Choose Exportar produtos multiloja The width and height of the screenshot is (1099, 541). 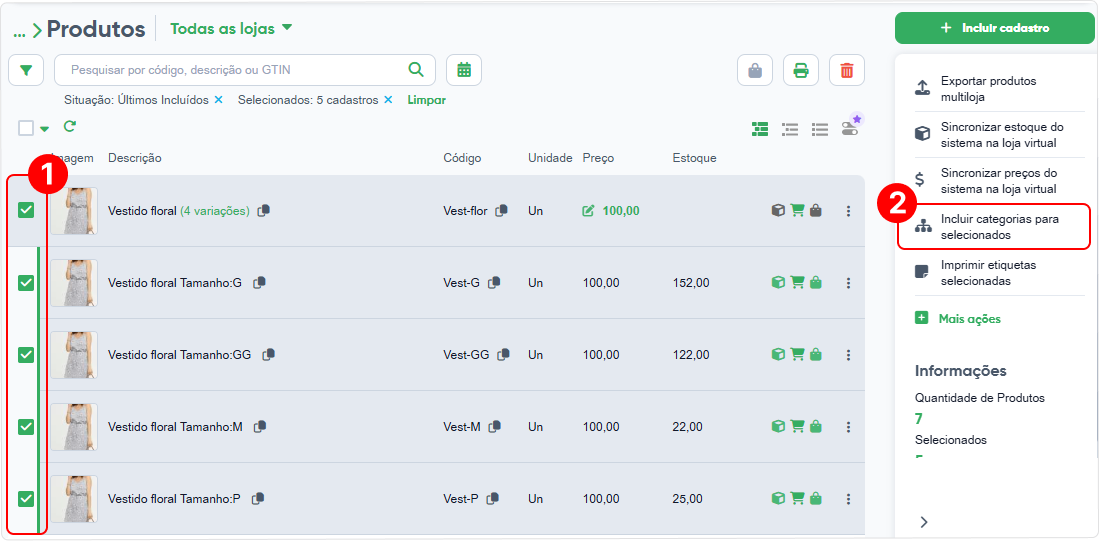[x=999, y=89]
